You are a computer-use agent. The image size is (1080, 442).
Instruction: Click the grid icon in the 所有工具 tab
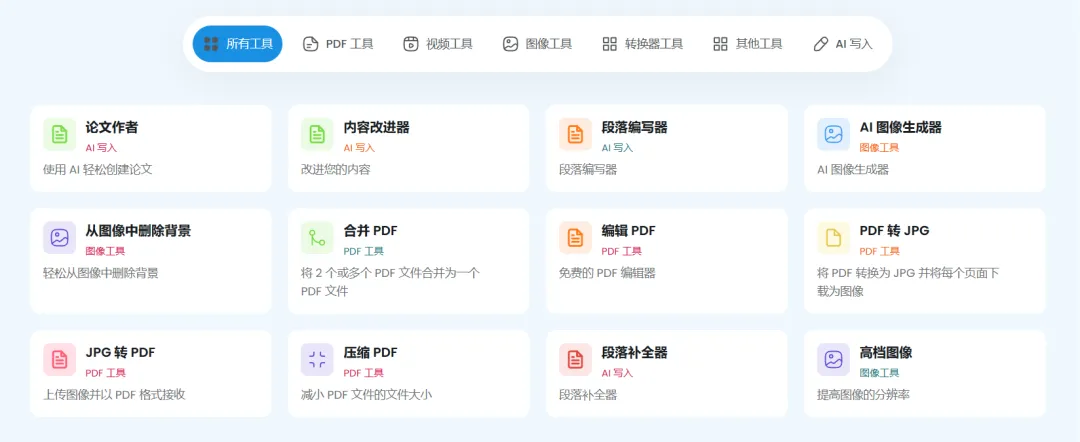tap(211, 44)
